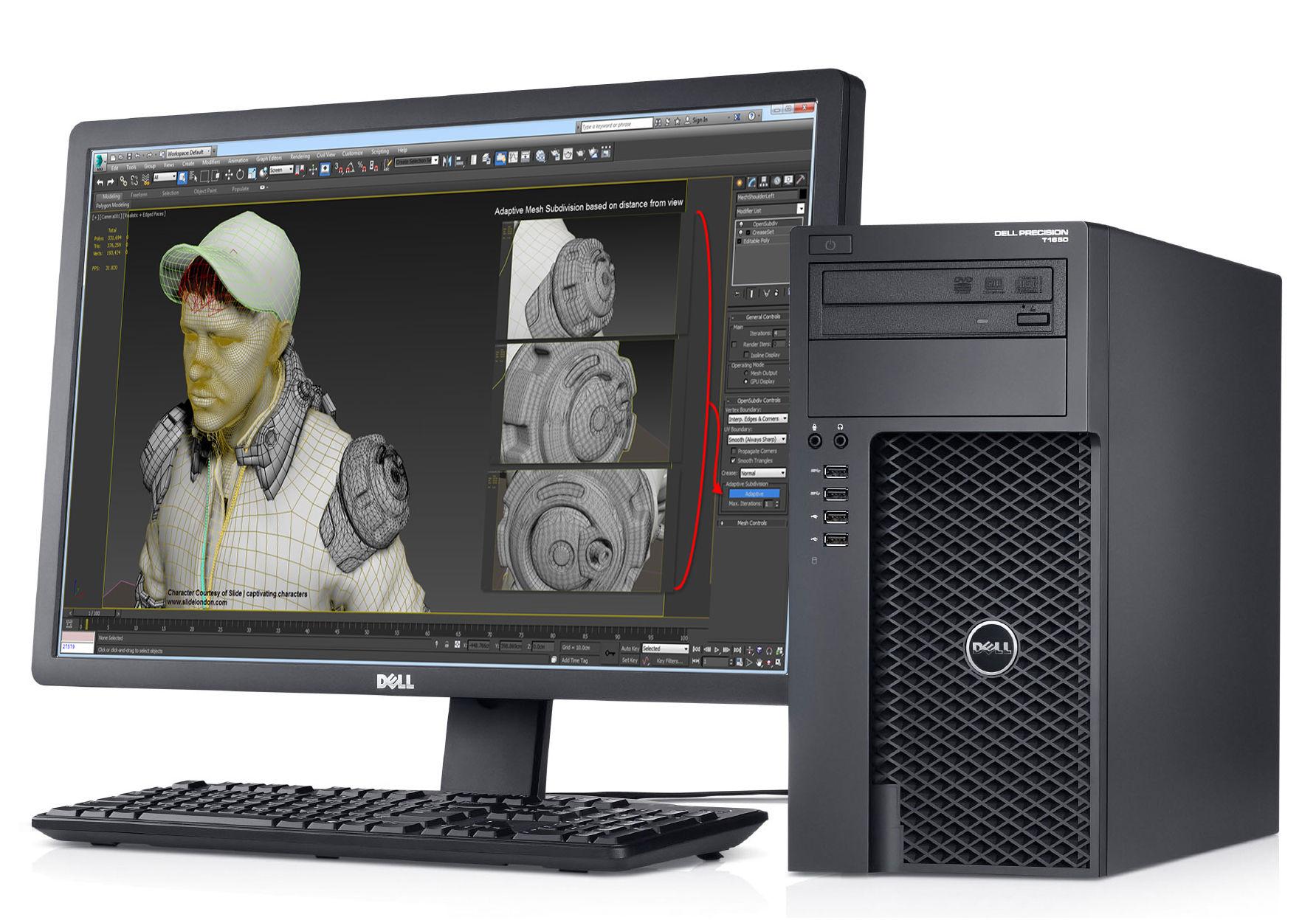1316x920 pixels.
Task: Click the Key Filters button
Action: pyautogui.click(x=669, y=661)
